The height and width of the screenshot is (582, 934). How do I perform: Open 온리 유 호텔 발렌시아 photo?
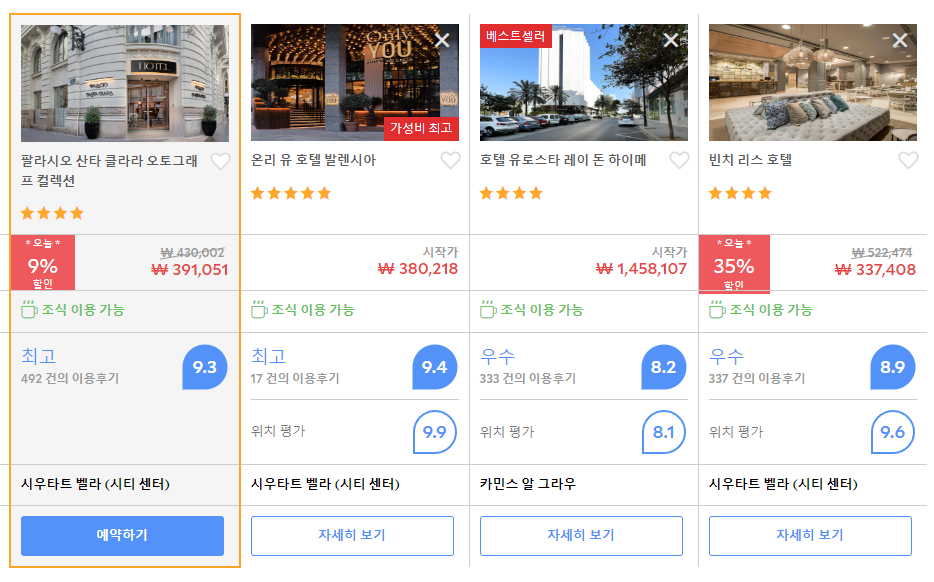point(354,82)
